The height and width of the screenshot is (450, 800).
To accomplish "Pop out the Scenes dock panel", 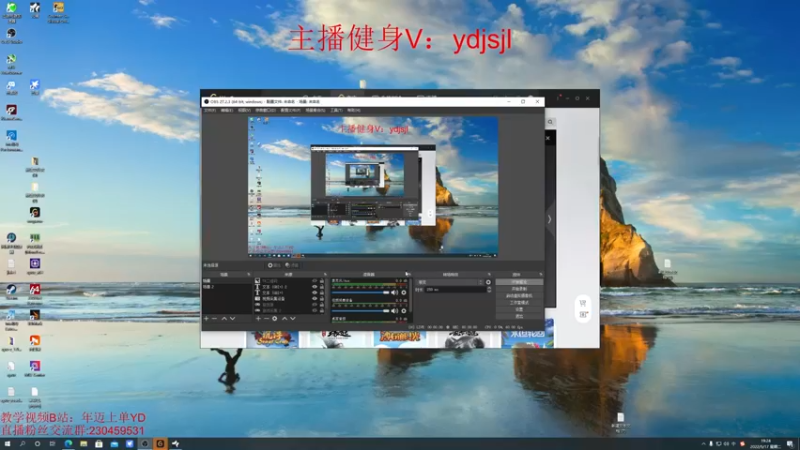I will [248, 274].
